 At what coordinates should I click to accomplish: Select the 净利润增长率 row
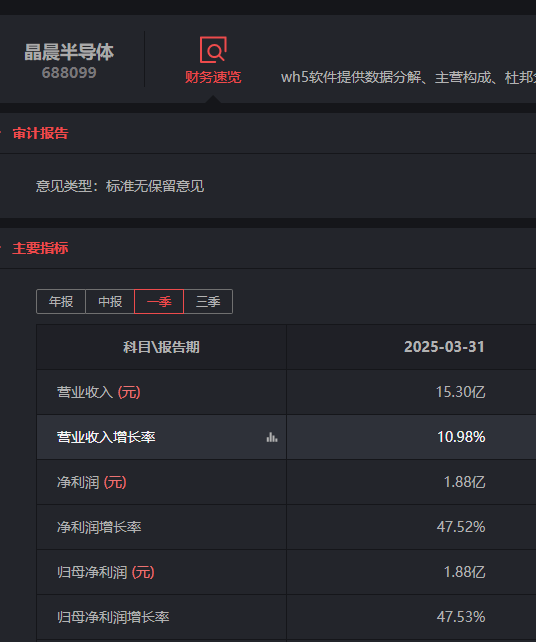286,527
